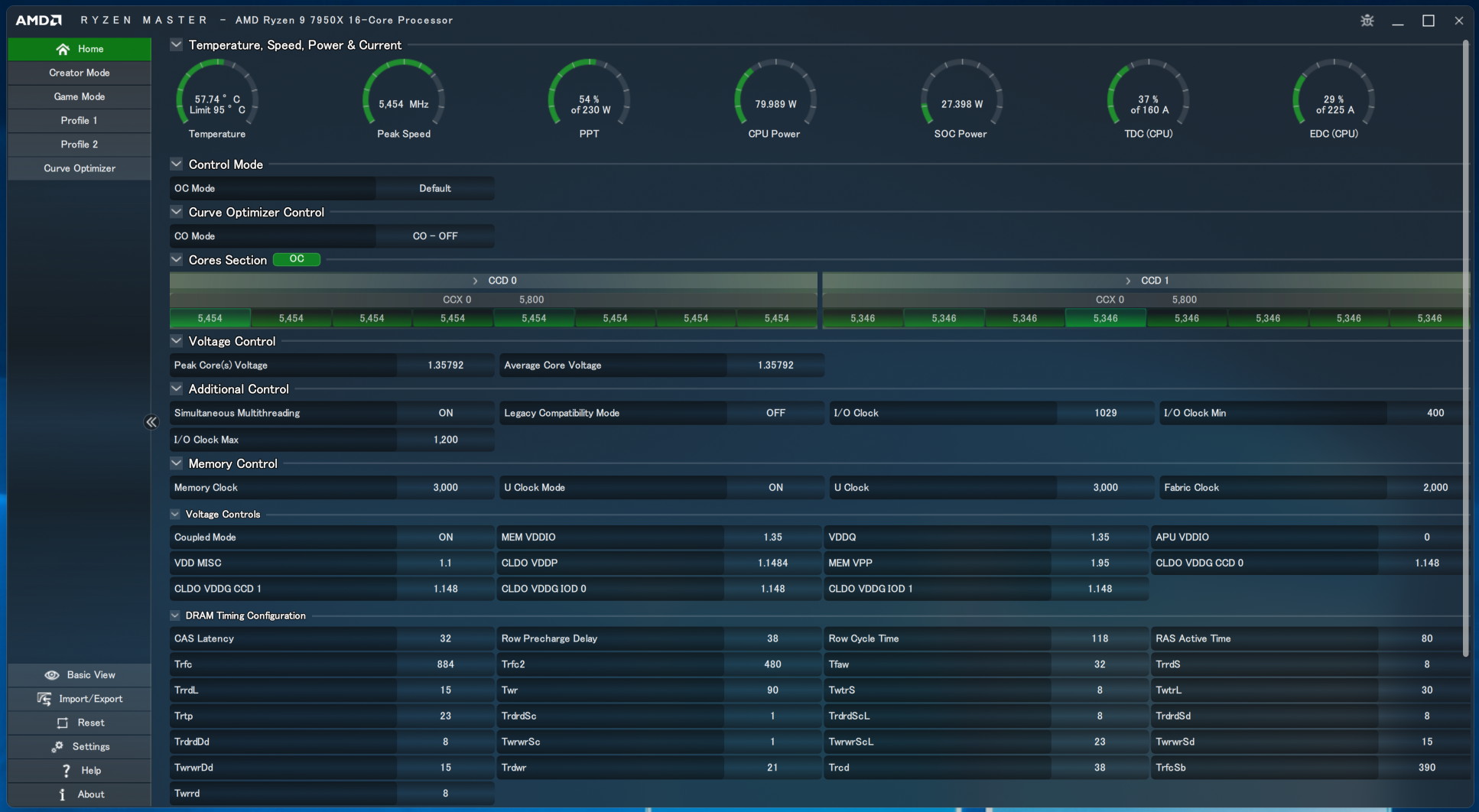Screen dimensions: 1479x812
Task: Click the About info icon
Action: pyautogui.click(x=62, y=794)
